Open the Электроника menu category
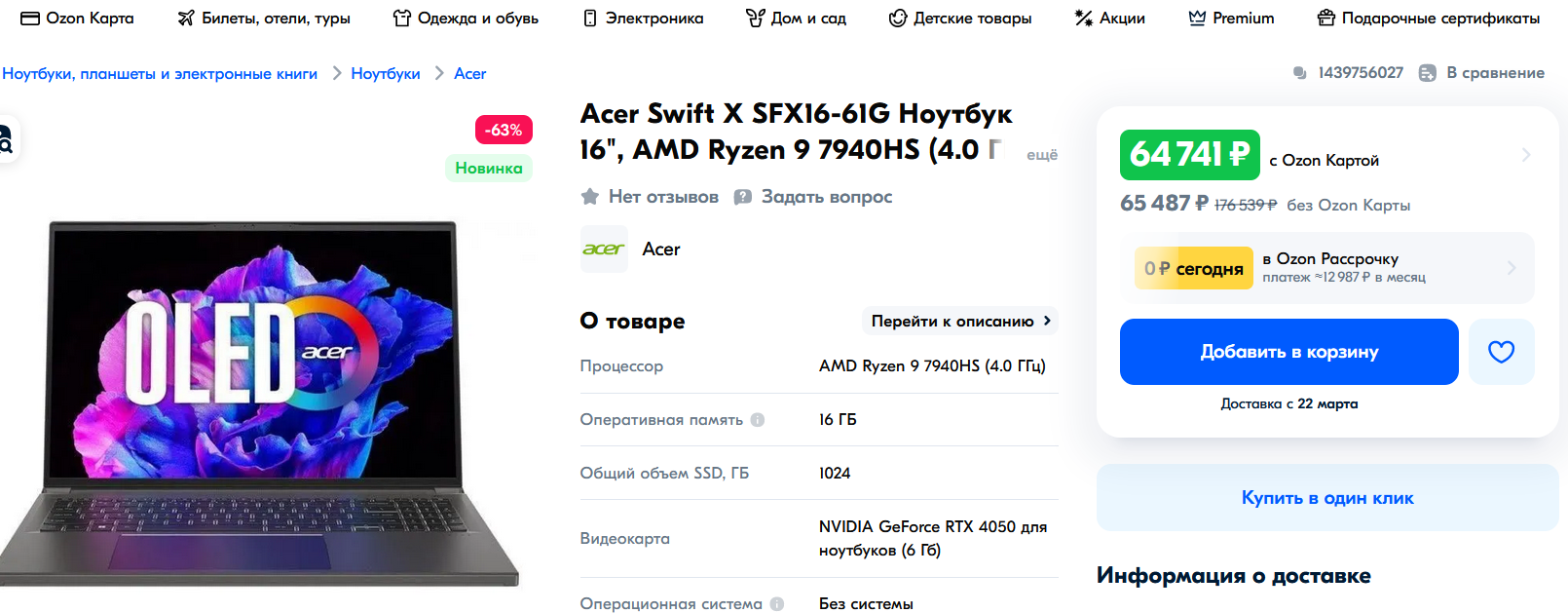This screenshot has width=1568, height=613. pos(643,19)
